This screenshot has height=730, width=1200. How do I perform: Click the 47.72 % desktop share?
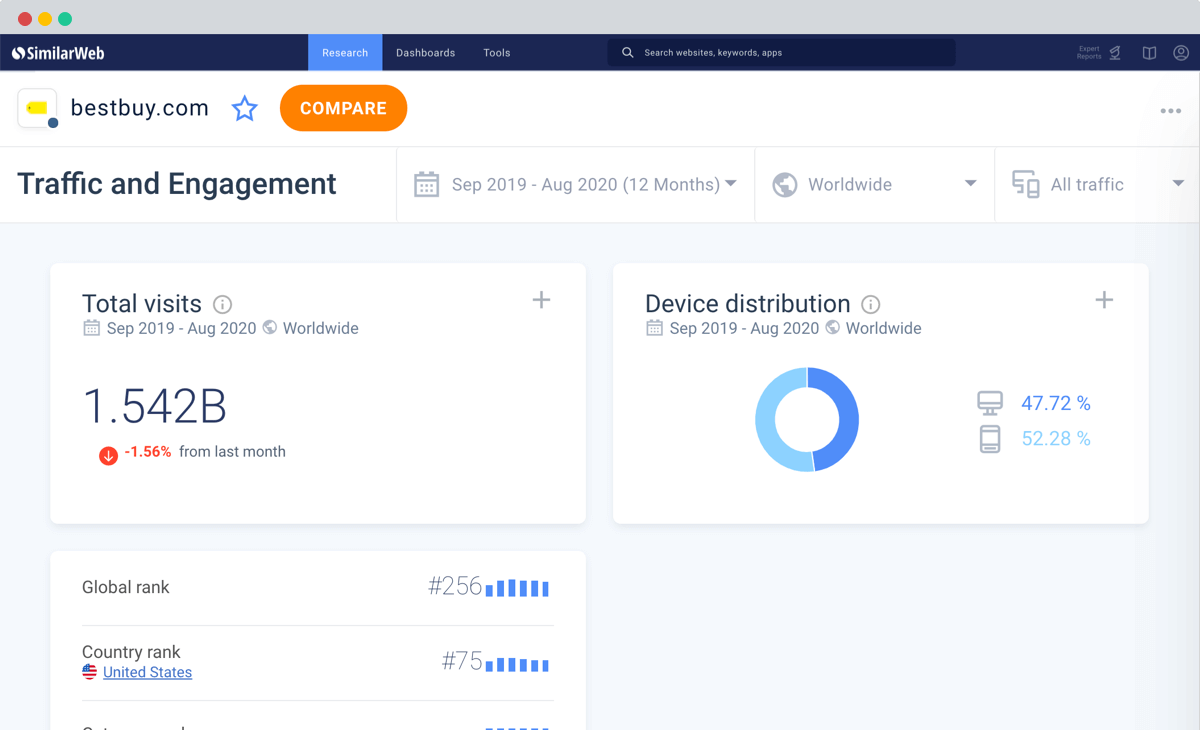pos(1056,403)
